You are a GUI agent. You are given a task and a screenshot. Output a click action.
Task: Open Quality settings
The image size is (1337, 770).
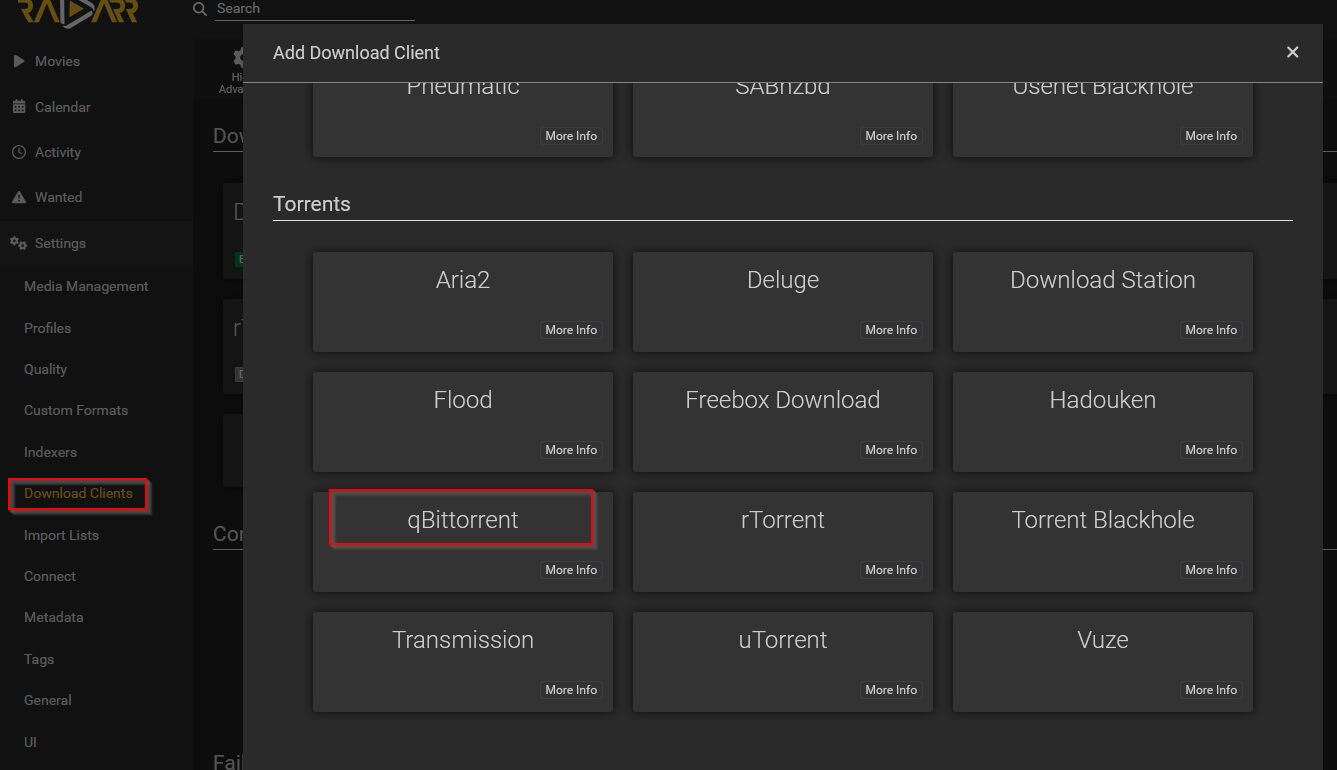click(x=45, y=369)
